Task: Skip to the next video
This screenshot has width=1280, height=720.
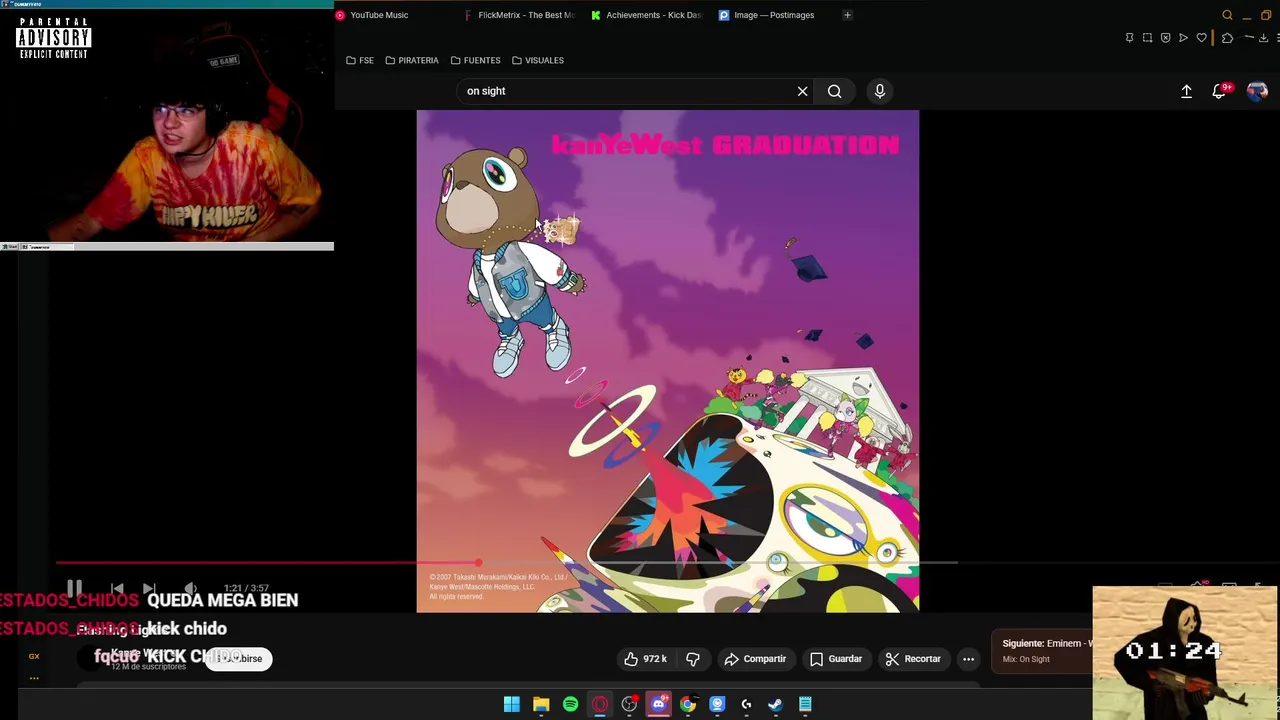Action: pos(149,588)
